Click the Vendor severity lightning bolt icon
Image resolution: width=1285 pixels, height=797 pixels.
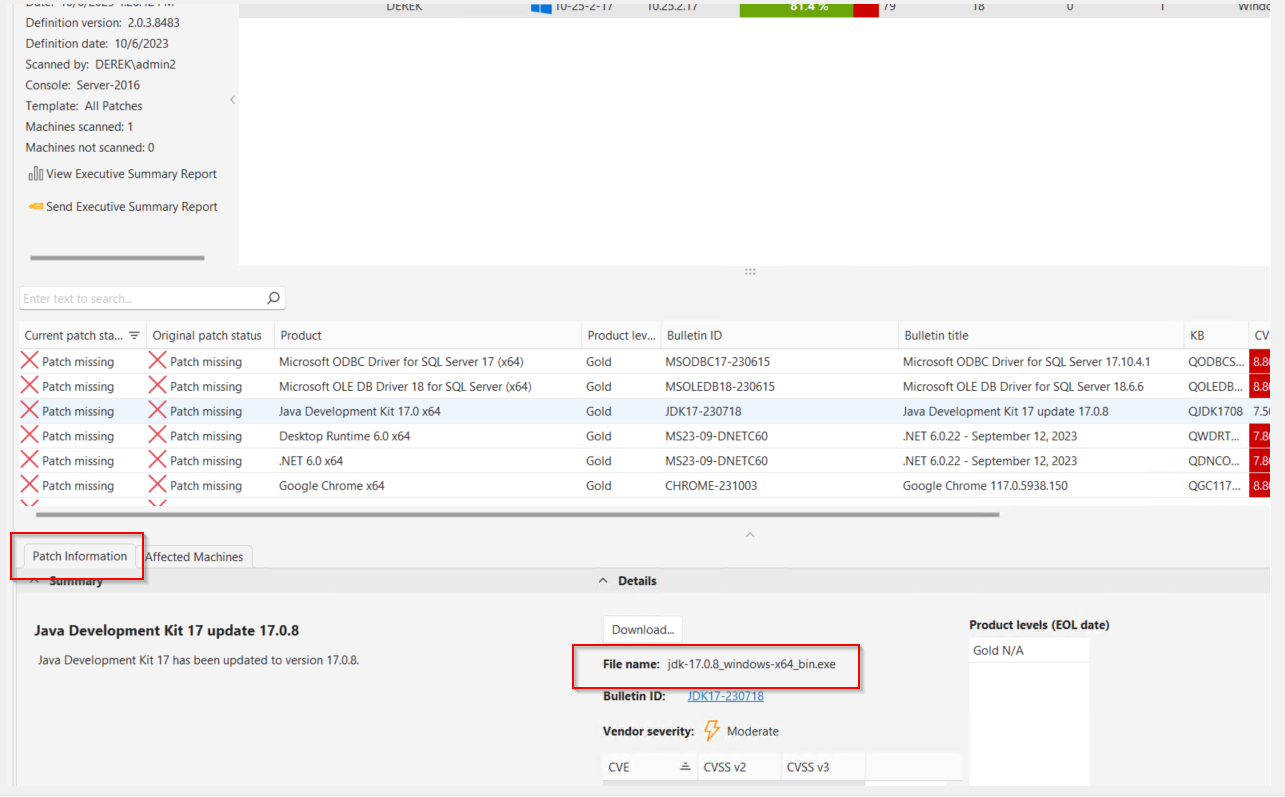pos(712,731)
